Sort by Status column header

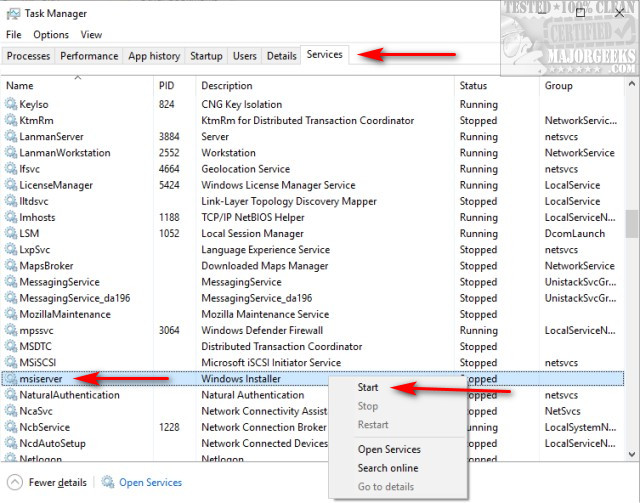click(497, 86)
